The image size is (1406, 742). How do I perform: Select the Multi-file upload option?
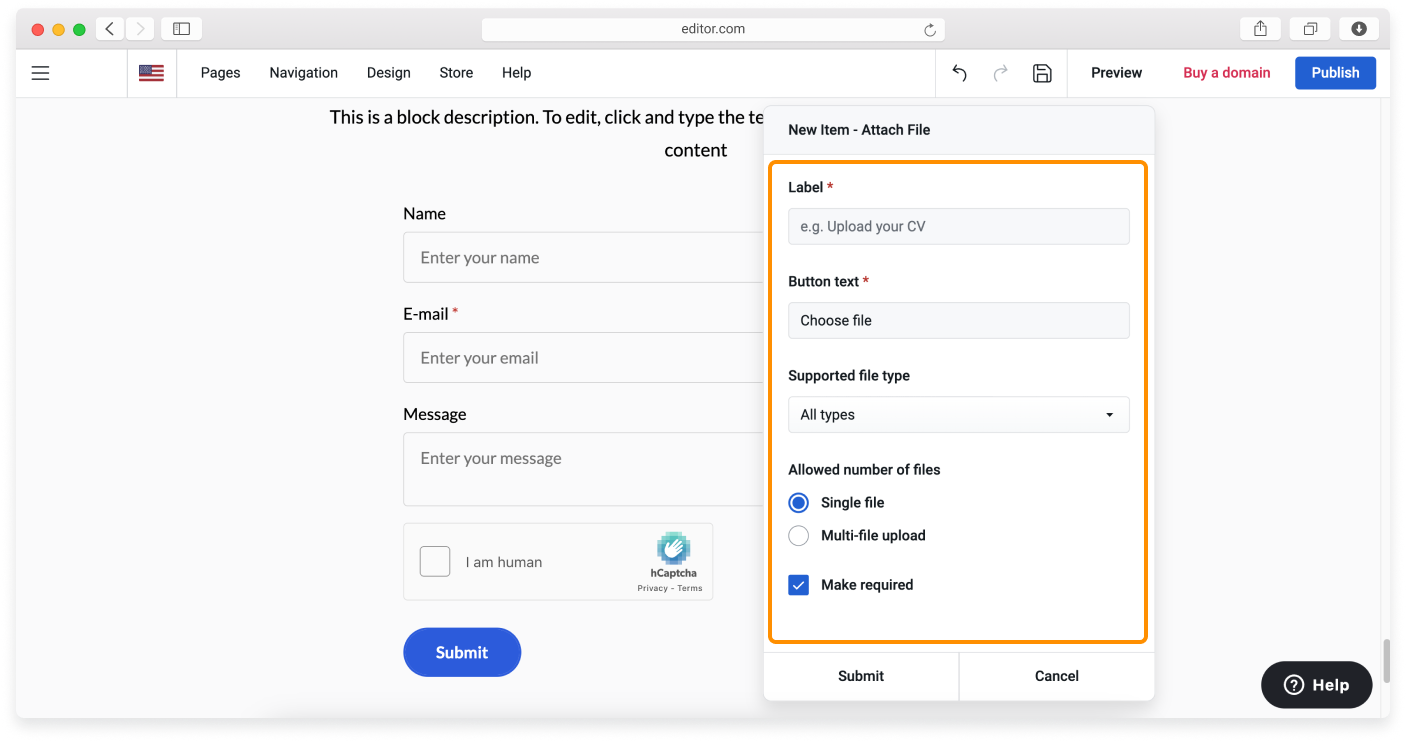[798, 536]
